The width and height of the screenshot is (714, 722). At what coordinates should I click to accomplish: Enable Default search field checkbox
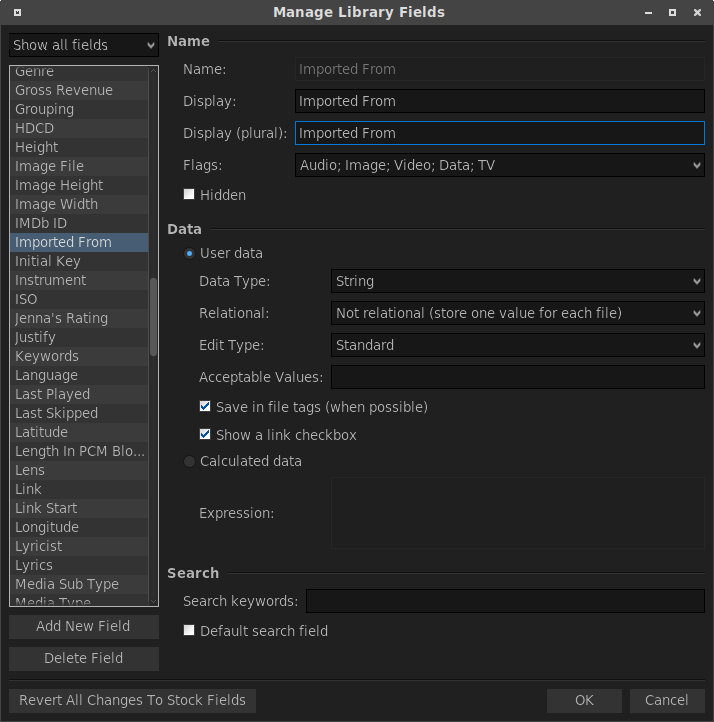pyautogui.click(x=189, y=631)
